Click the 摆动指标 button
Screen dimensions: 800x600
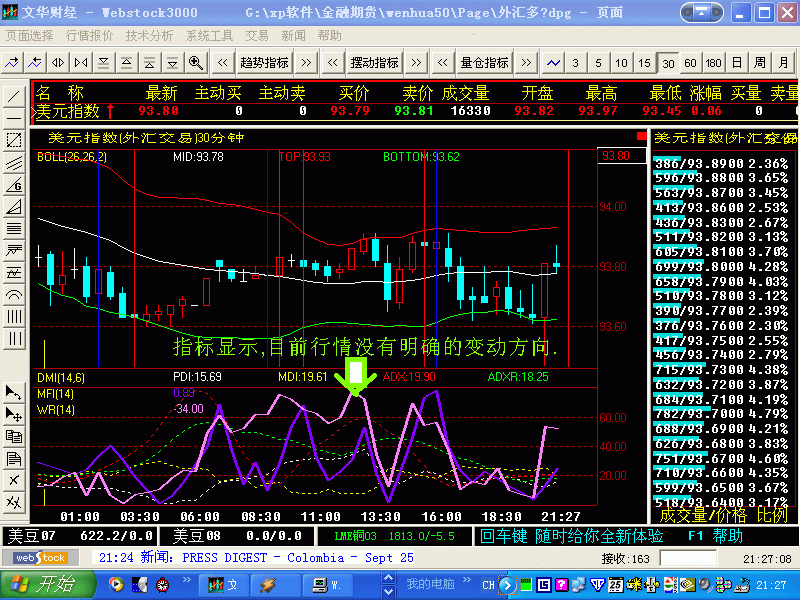point(374,63)
